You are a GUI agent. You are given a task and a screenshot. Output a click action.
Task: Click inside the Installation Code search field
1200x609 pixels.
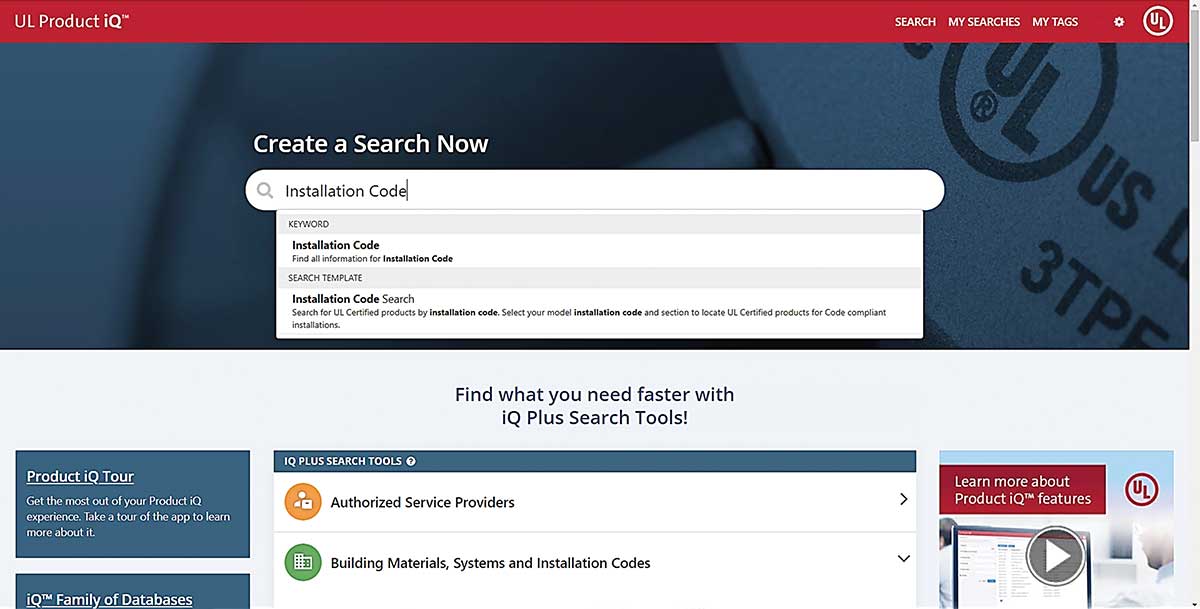coord(600,190)
